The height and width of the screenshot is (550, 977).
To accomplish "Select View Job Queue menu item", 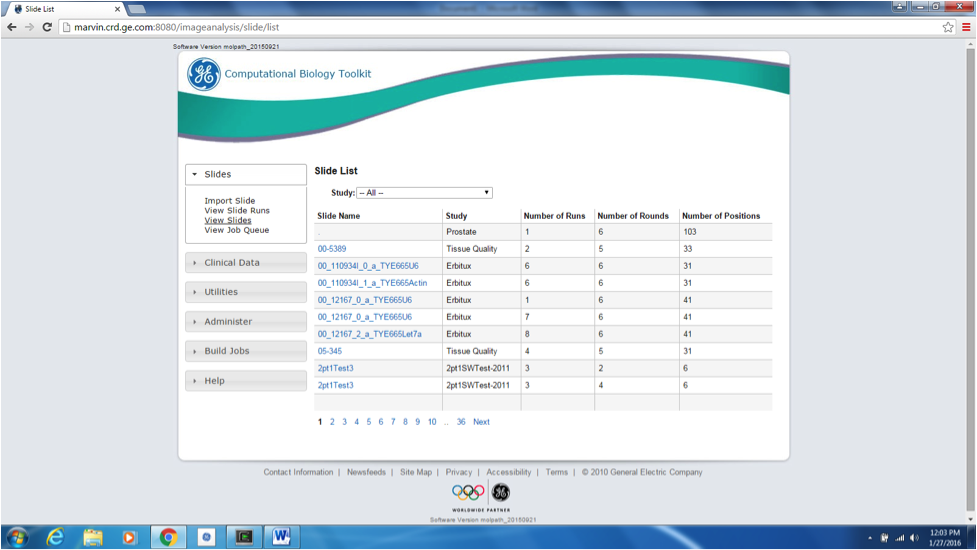I will pyautogui.click(x=237, y=230).
